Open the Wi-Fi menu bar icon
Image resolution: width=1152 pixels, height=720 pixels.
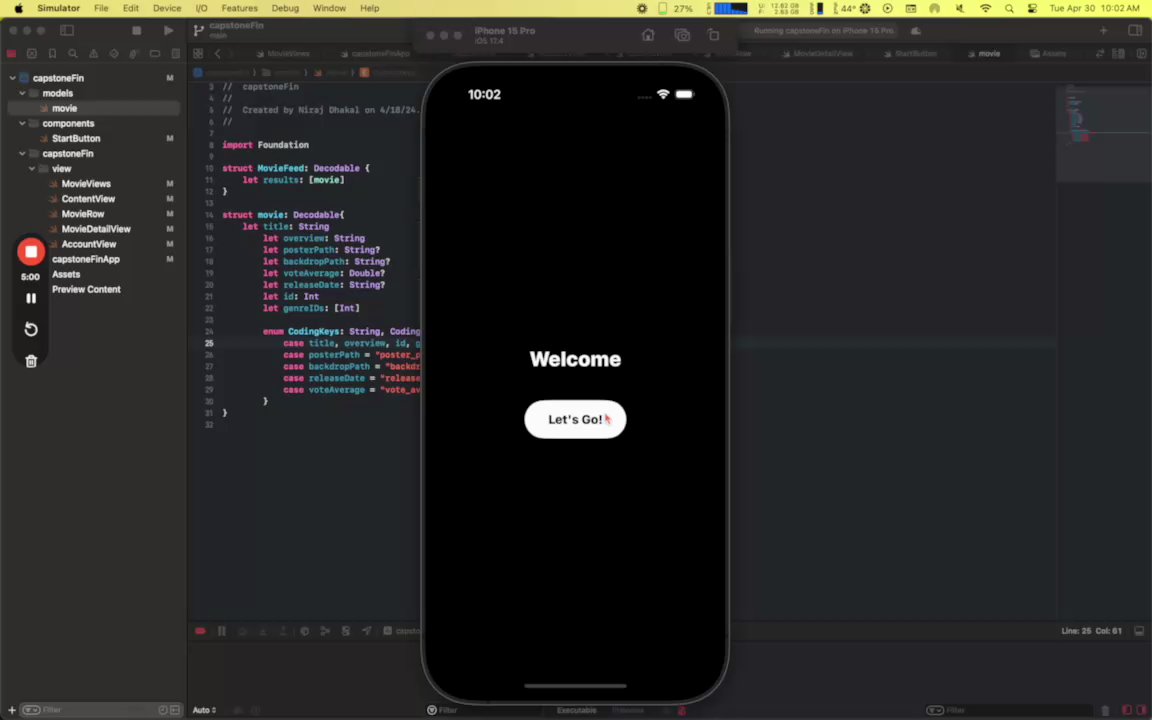click(x=985, y=8)
